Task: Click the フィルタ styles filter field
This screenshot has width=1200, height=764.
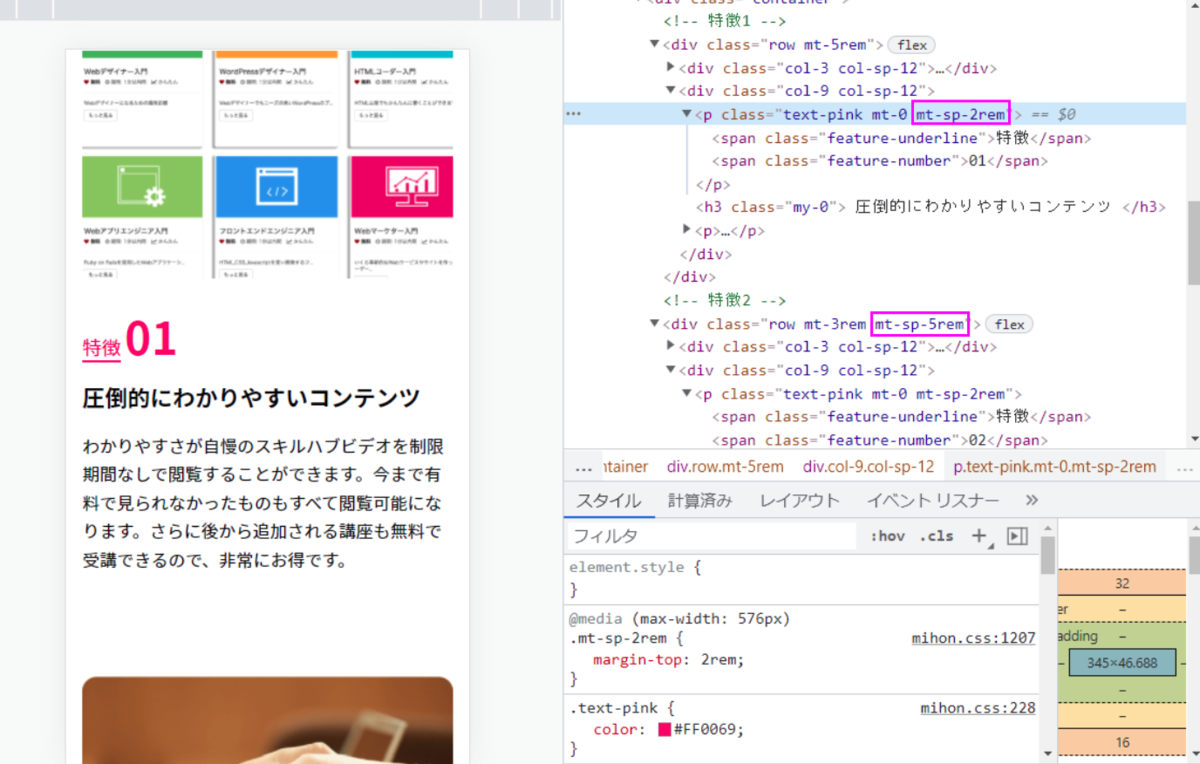Action: tap(712, 536)
